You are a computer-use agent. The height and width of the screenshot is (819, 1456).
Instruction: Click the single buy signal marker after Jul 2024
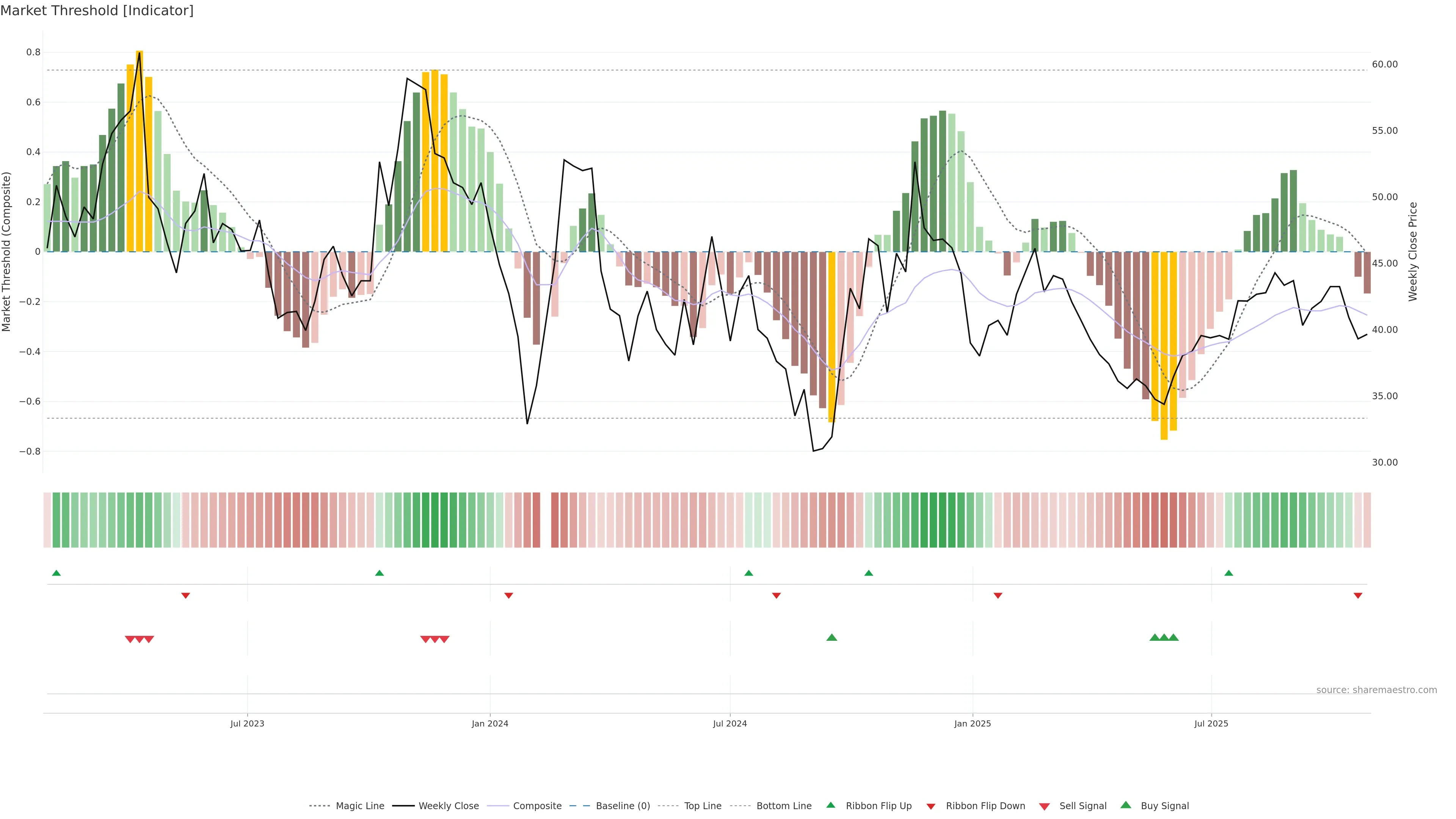click(x=832, y=637)
